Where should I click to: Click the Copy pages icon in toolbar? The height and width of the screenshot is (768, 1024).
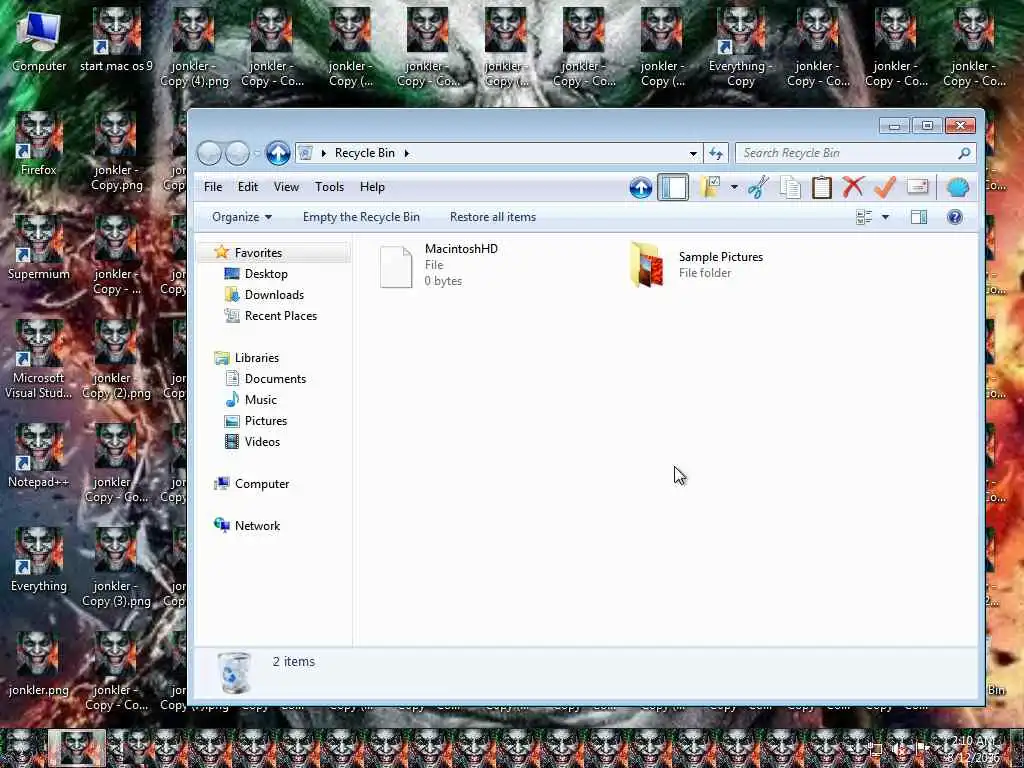[790, 188]
